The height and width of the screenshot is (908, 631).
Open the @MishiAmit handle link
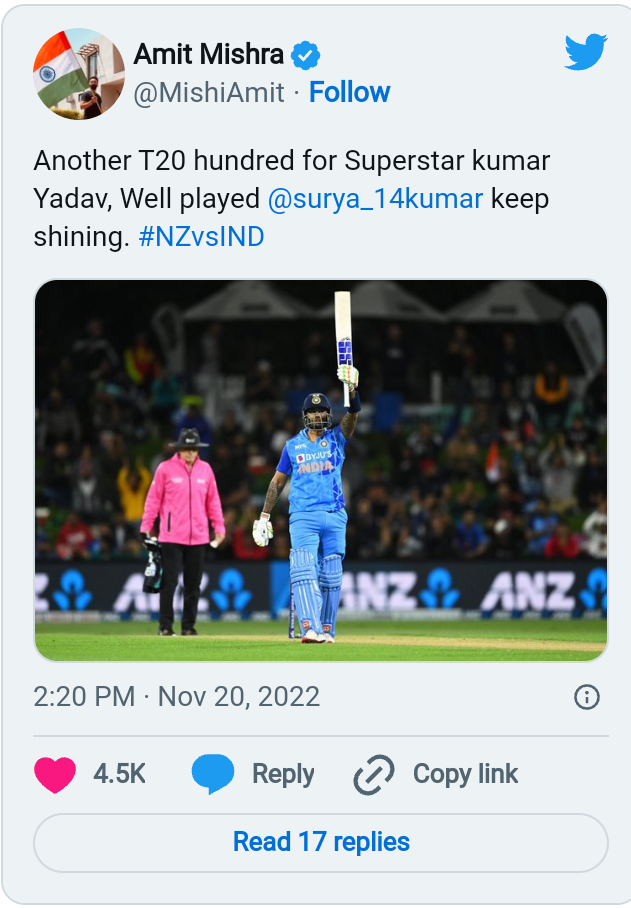point(209,93)
